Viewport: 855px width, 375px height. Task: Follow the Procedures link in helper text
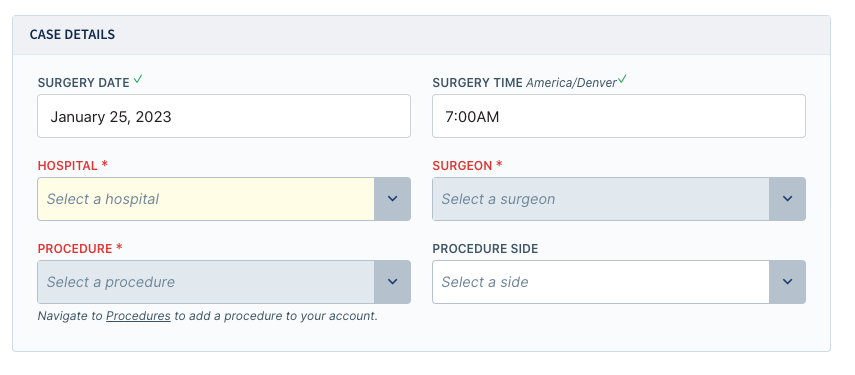(x=138, y=316)
